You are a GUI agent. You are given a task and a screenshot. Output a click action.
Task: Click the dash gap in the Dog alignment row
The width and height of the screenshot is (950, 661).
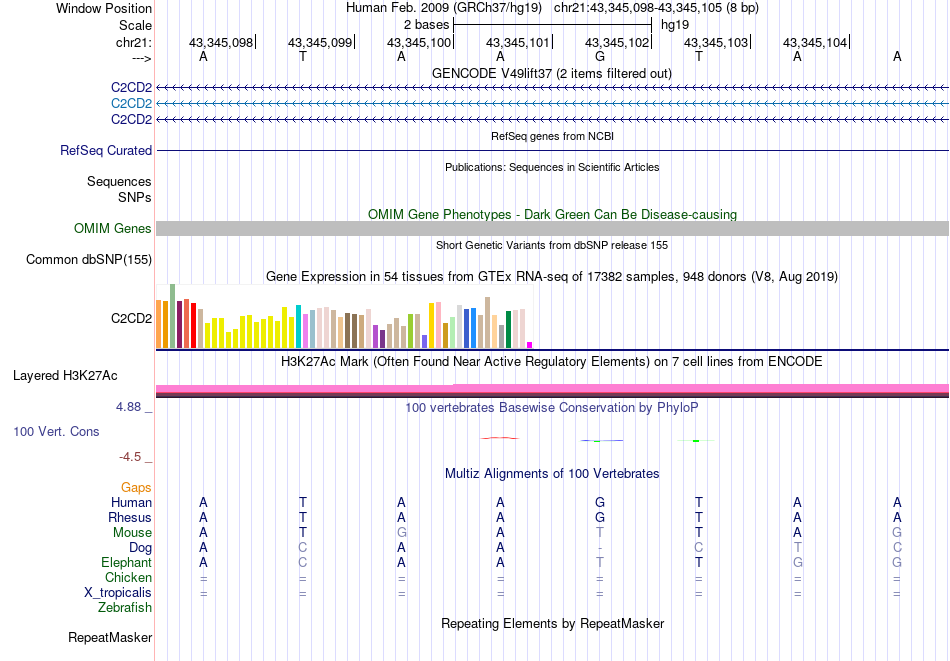(600, 548)
